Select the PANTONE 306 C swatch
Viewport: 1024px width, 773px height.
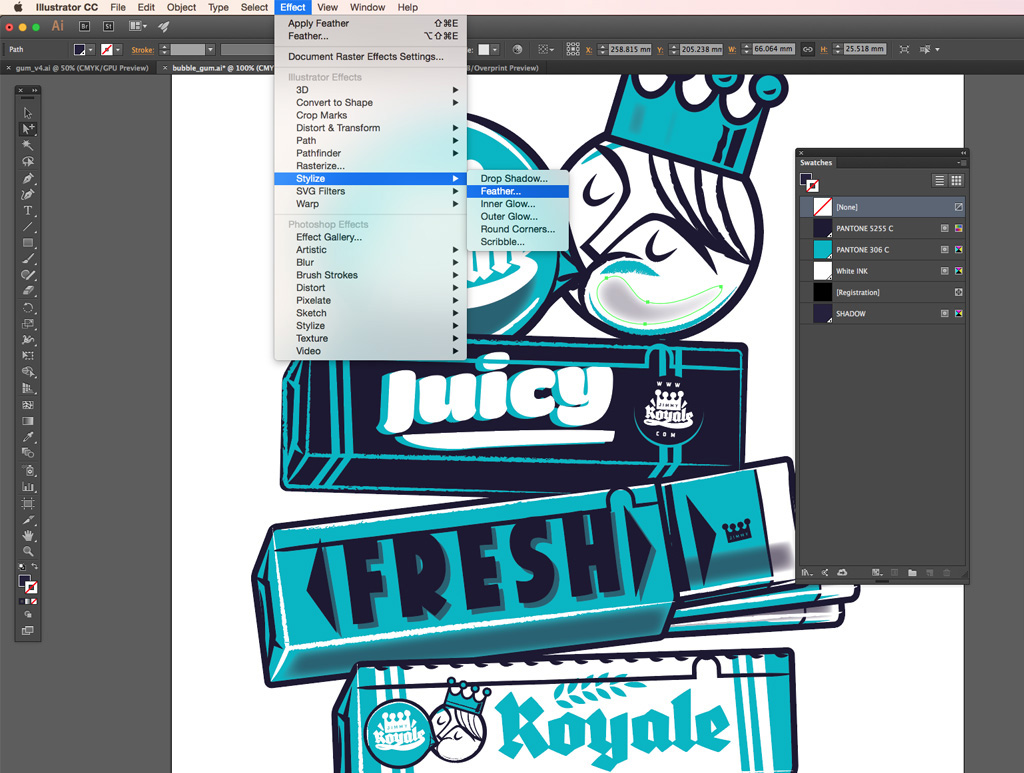(862, 250)
